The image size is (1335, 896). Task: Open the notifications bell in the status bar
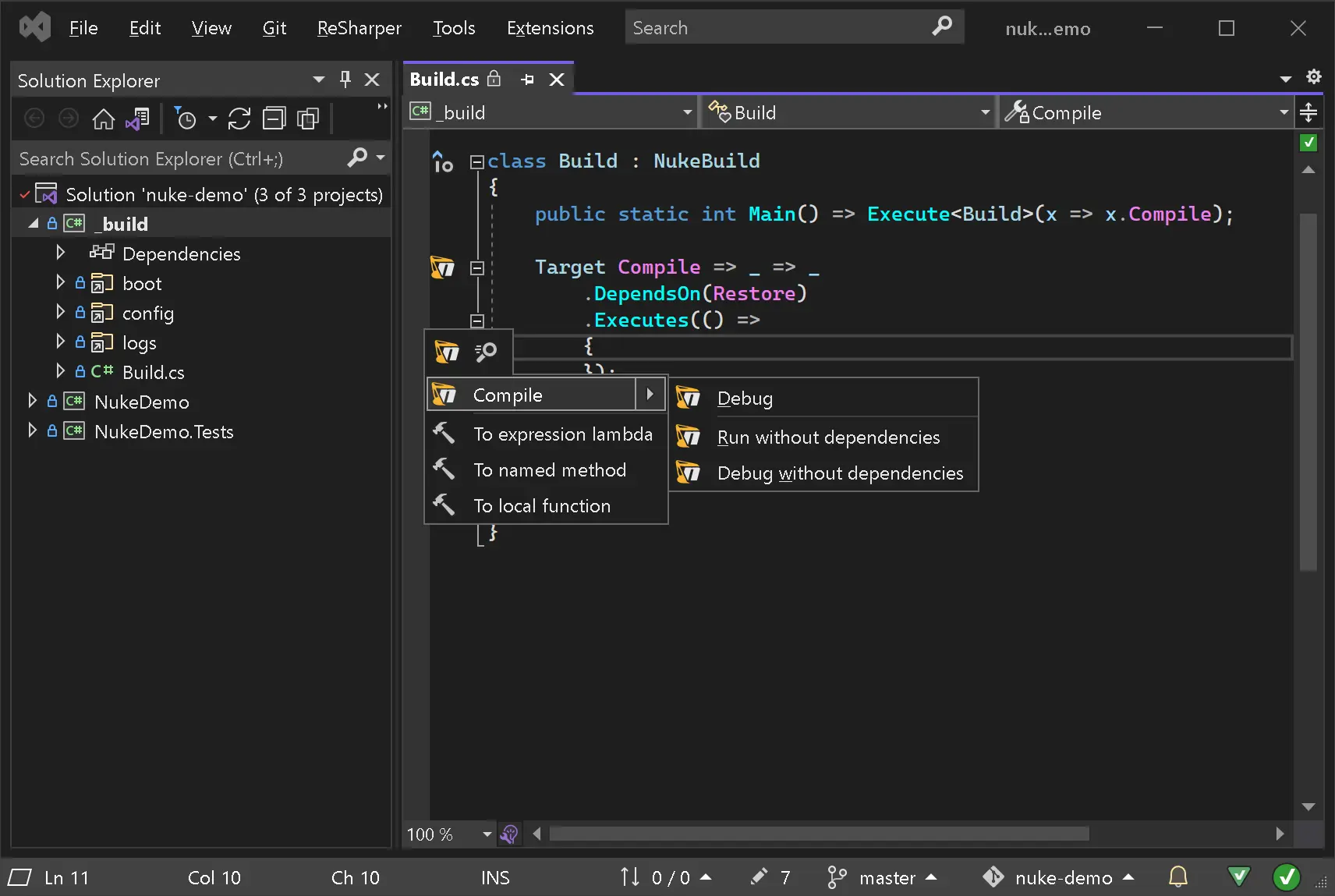click(x=1178, y=877)
